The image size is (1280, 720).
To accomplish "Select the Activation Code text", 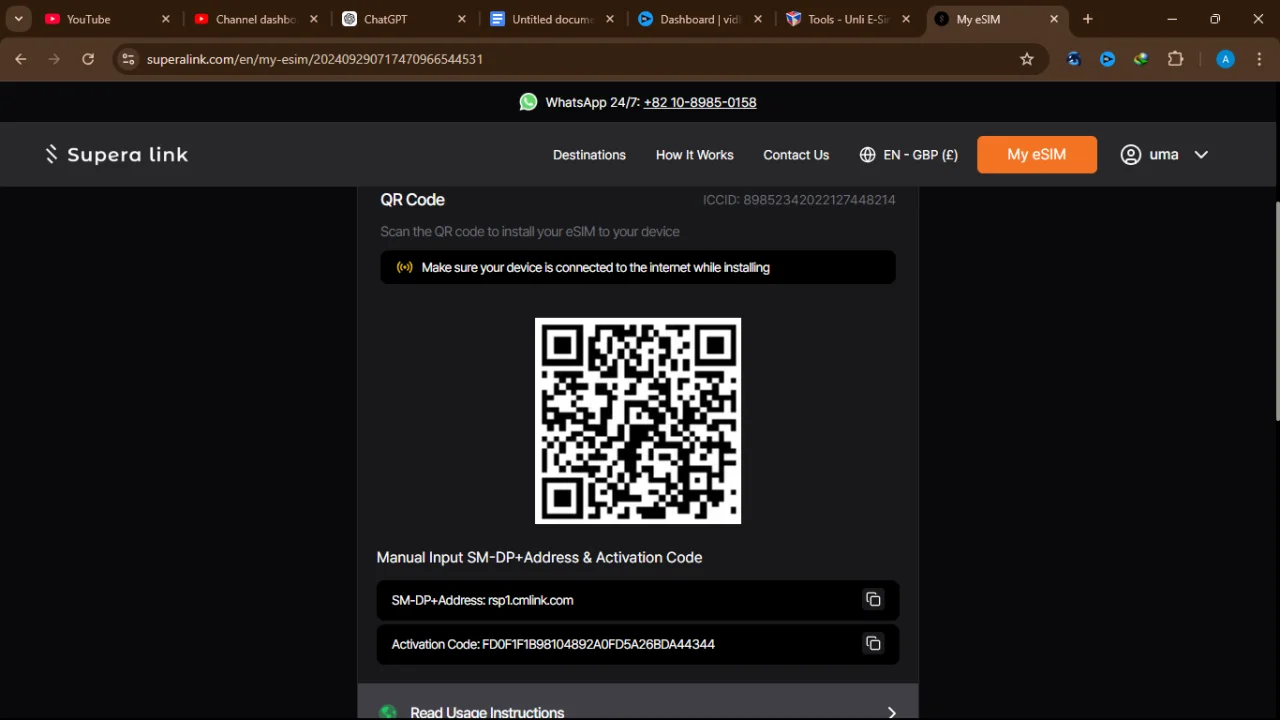I will (553, 644).
